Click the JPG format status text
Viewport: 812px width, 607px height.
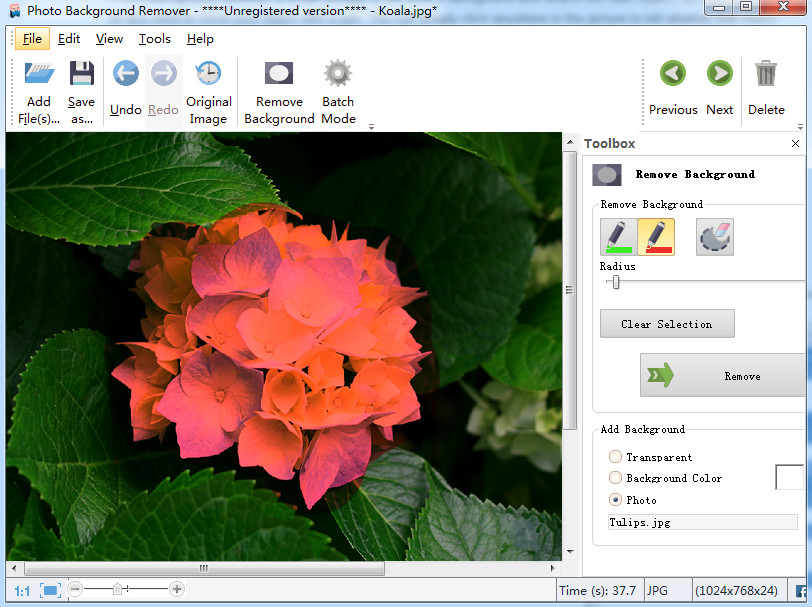(657, 591)
